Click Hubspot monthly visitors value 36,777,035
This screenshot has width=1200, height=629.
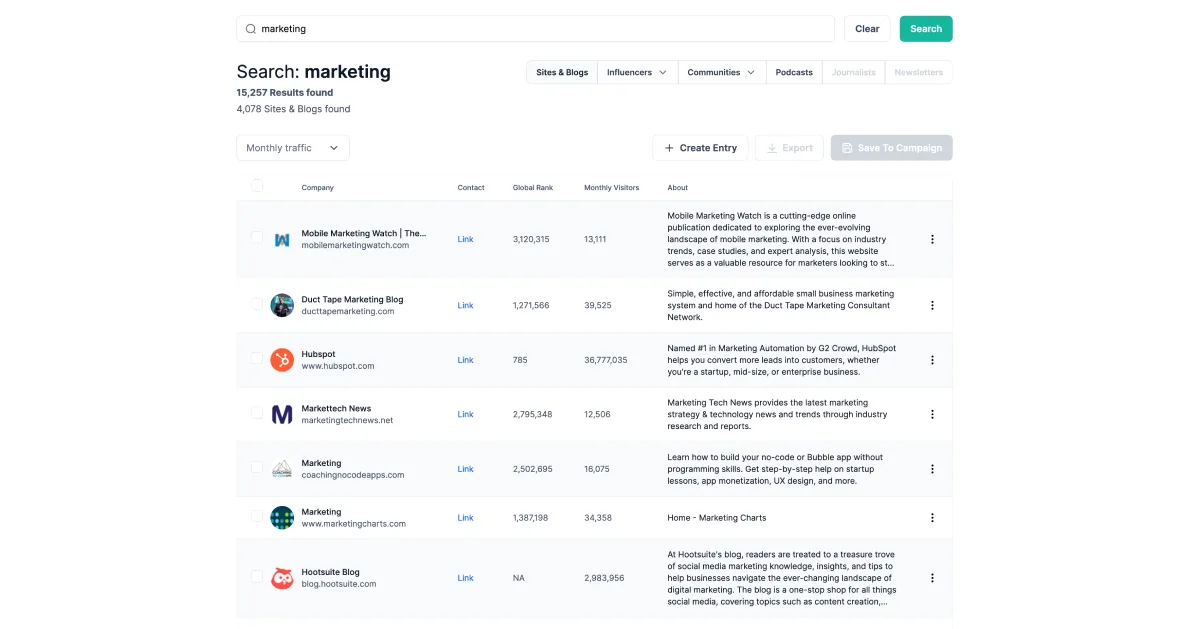tap(606, 360)
